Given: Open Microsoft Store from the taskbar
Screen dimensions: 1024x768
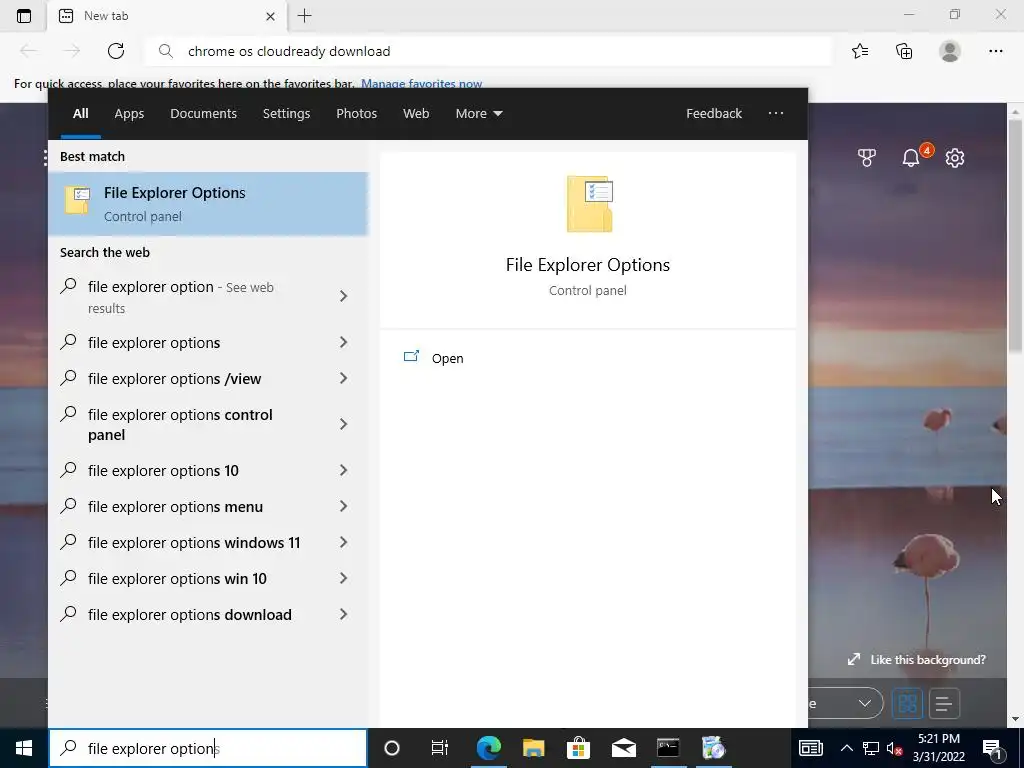Looking at the screenshot, I should (x=579, y=748).
